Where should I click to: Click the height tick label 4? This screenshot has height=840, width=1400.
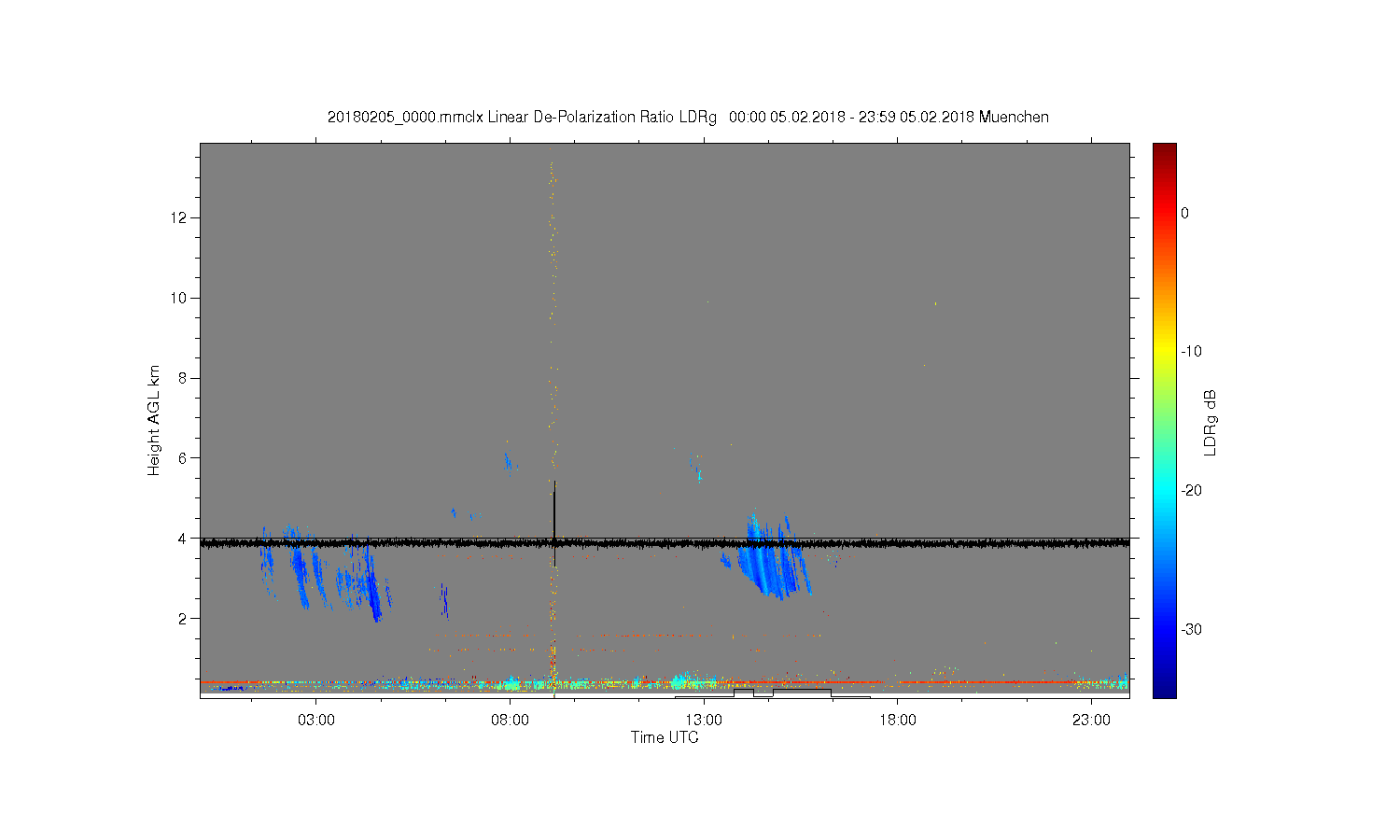coord(184,539)
